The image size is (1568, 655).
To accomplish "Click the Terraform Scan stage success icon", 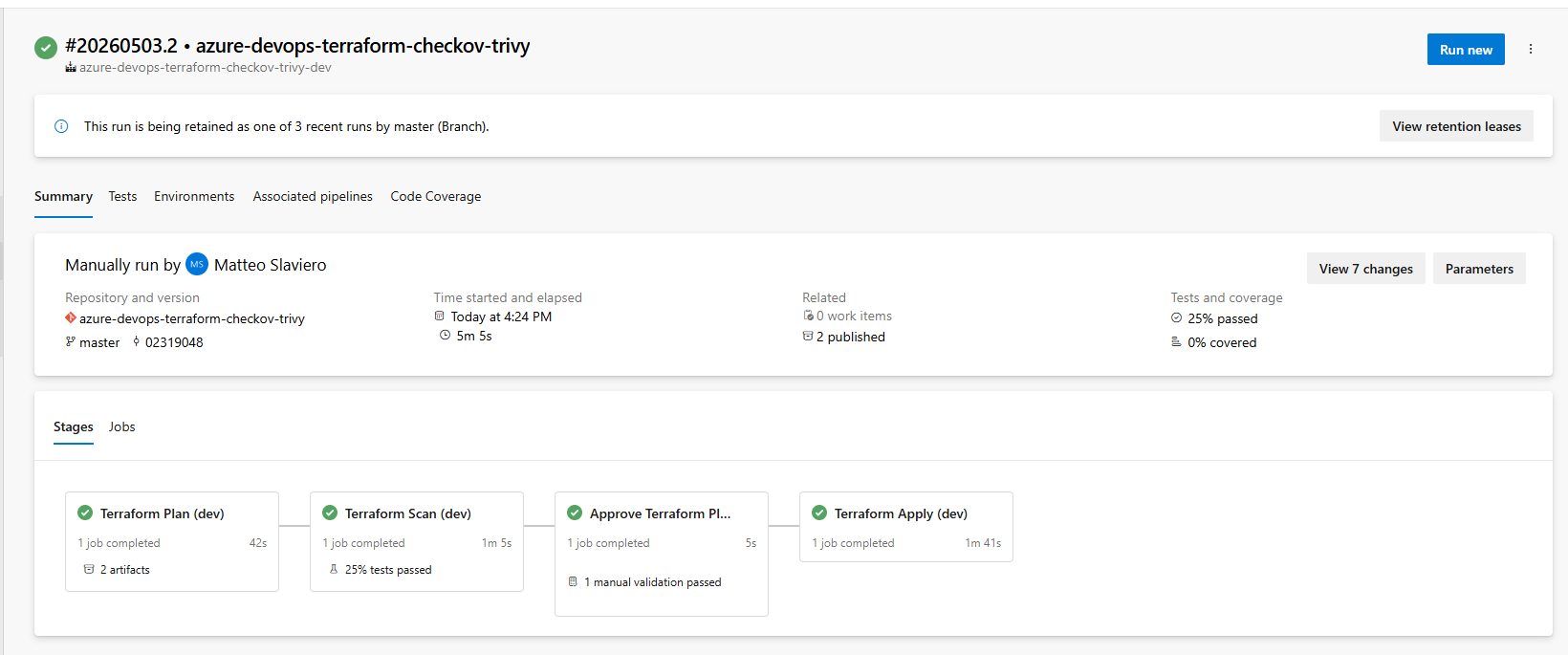I will pos(330,513).
